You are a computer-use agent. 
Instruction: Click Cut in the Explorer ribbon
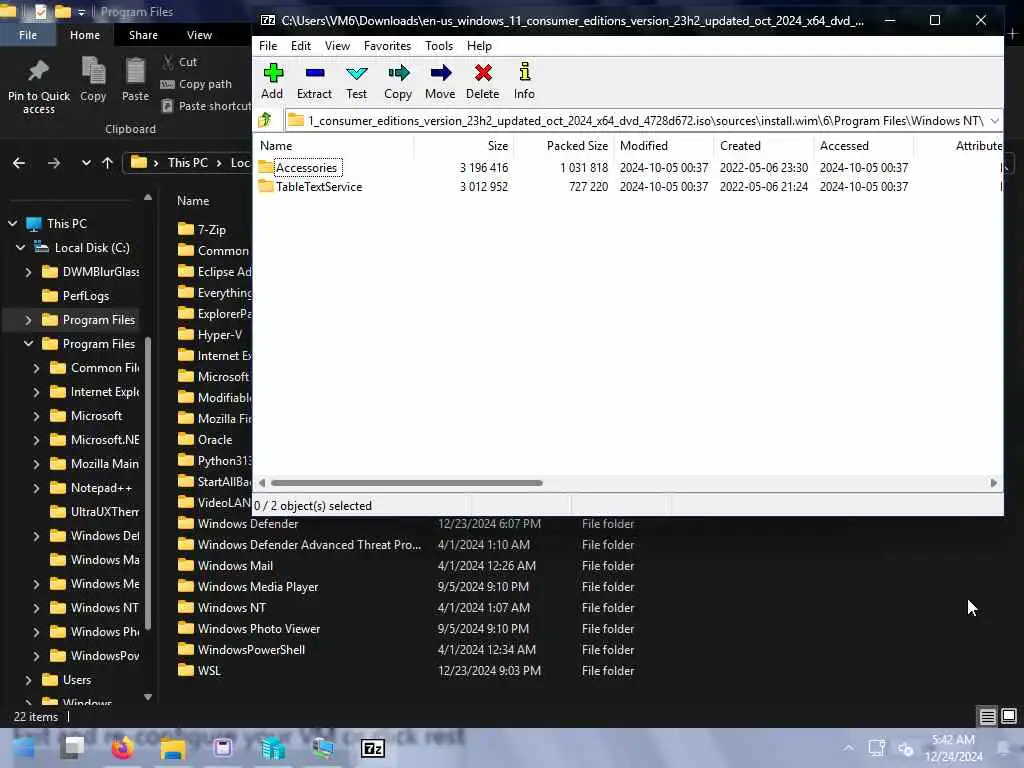(180, 62)
